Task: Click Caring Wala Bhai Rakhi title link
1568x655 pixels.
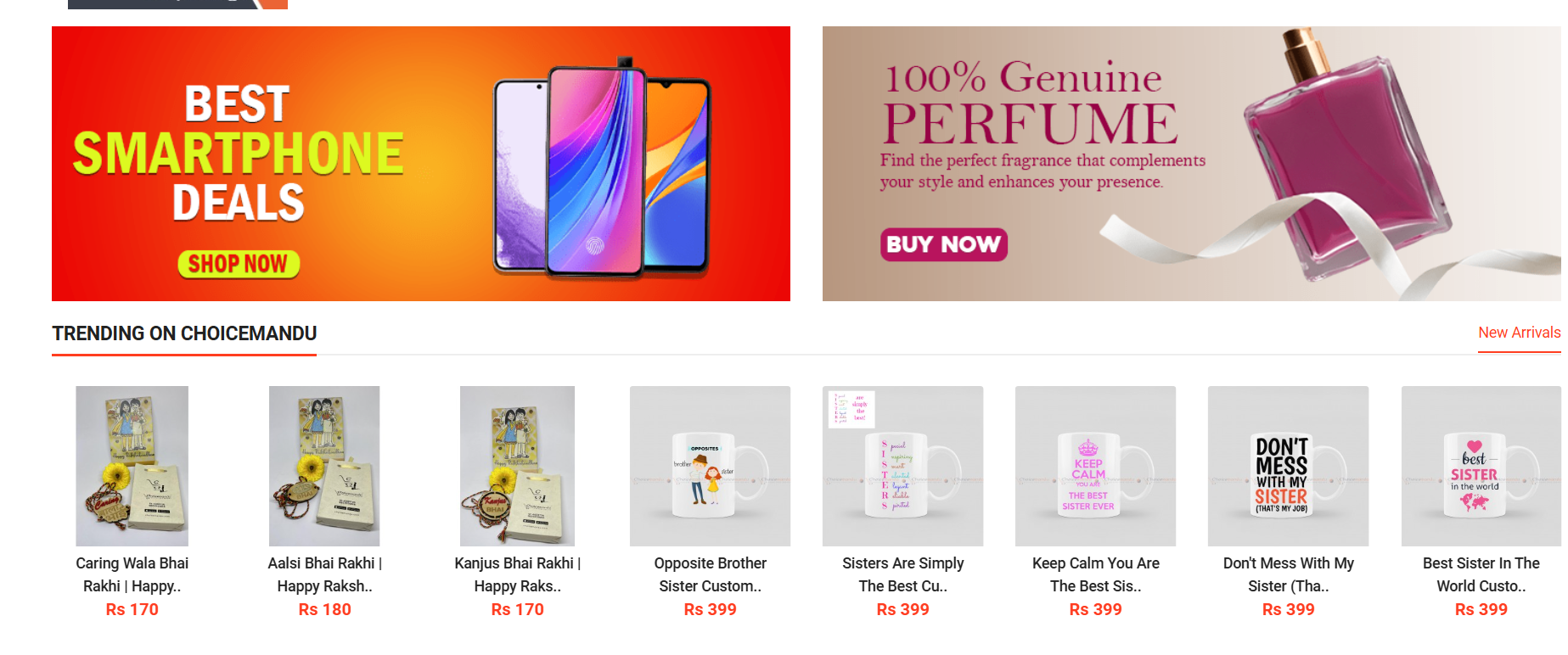Action: (132, 574)
